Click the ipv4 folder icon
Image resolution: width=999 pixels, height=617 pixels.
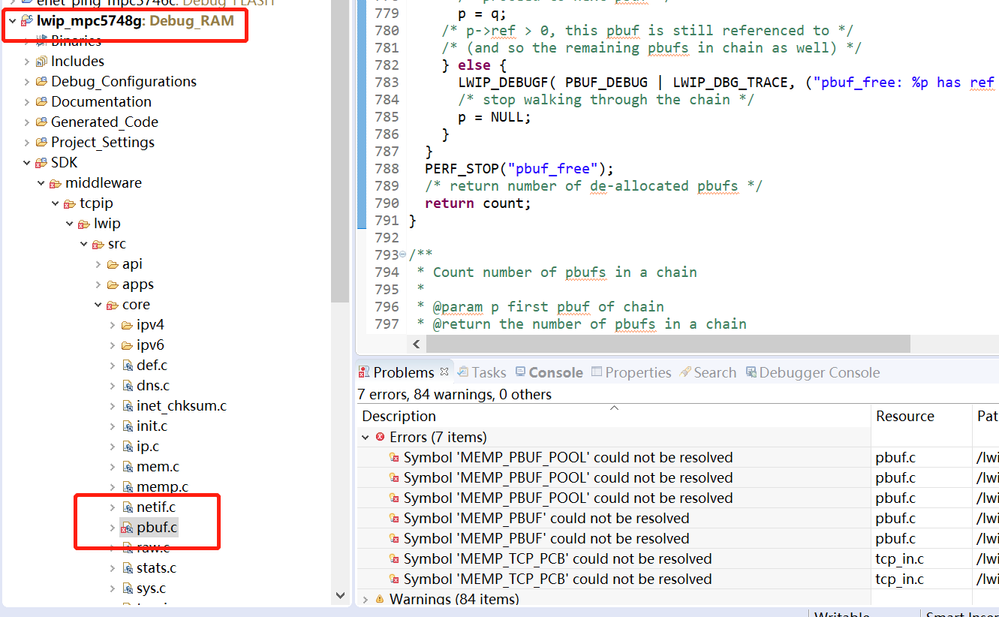(x=127, y=325)
